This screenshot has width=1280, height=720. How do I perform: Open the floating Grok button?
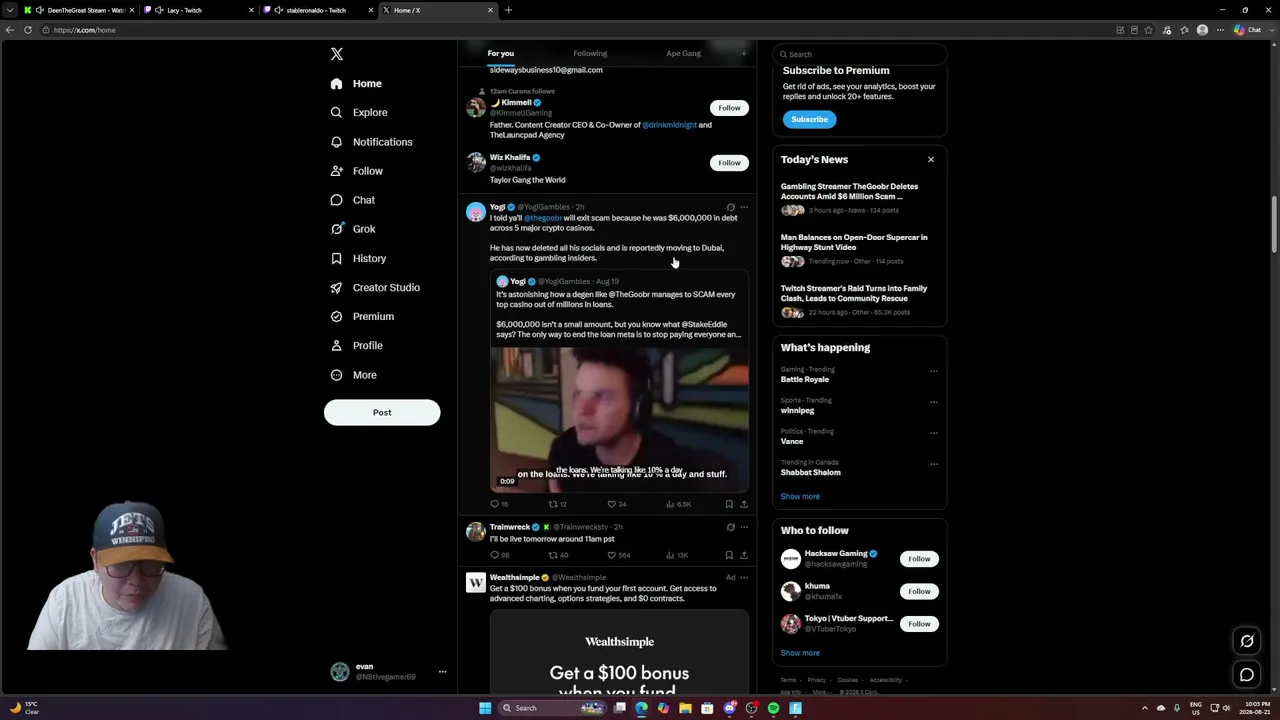pos(1247,641)
